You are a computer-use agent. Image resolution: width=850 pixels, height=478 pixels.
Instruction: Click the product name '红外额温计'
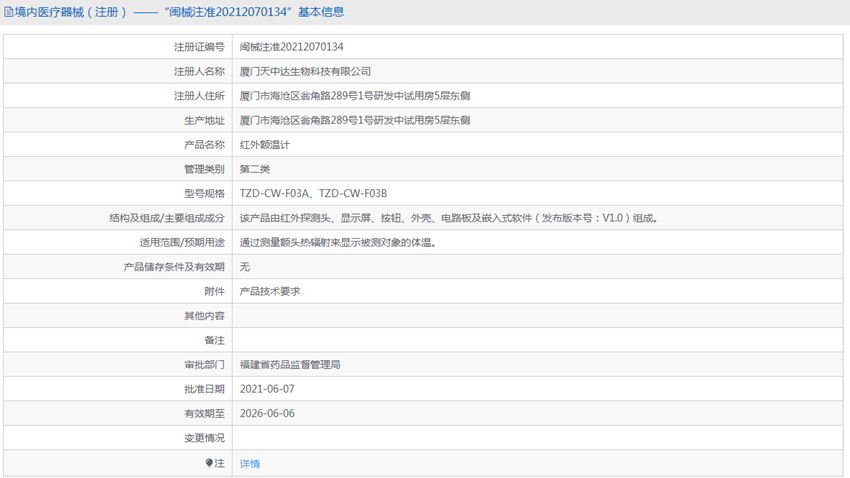[x=265, y=145]
